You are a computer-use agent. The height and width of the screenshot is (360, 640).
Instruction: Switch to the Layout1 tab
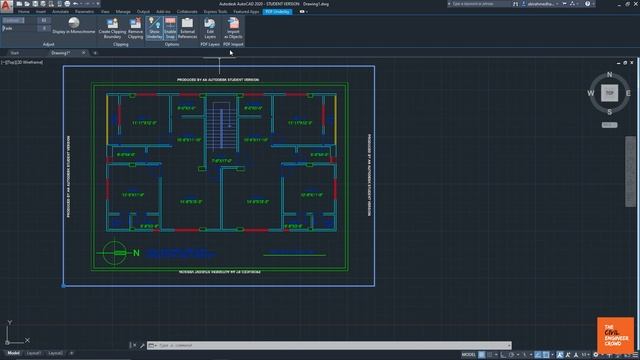33,353
